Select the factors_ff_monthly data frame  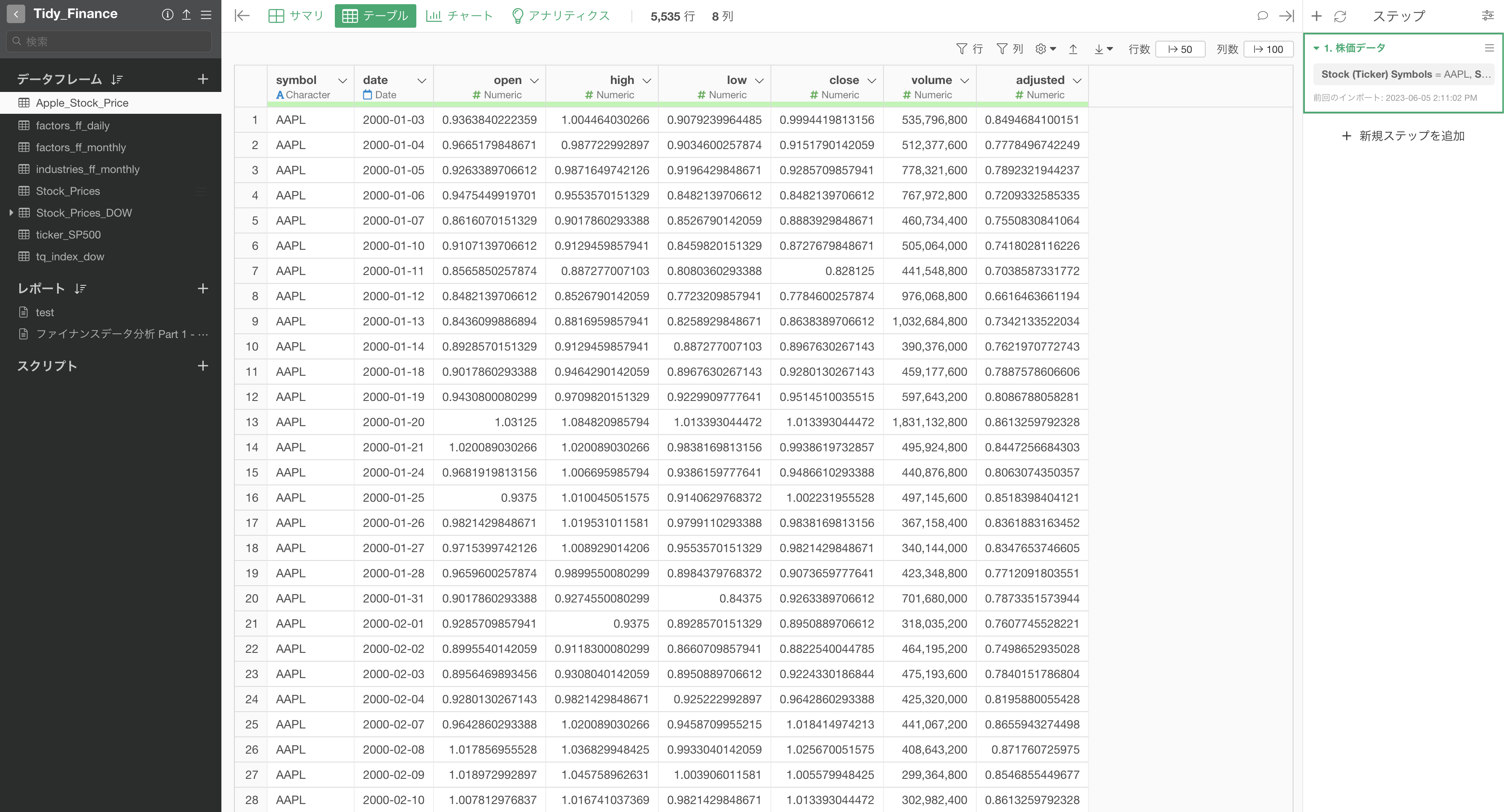[110, 148]
